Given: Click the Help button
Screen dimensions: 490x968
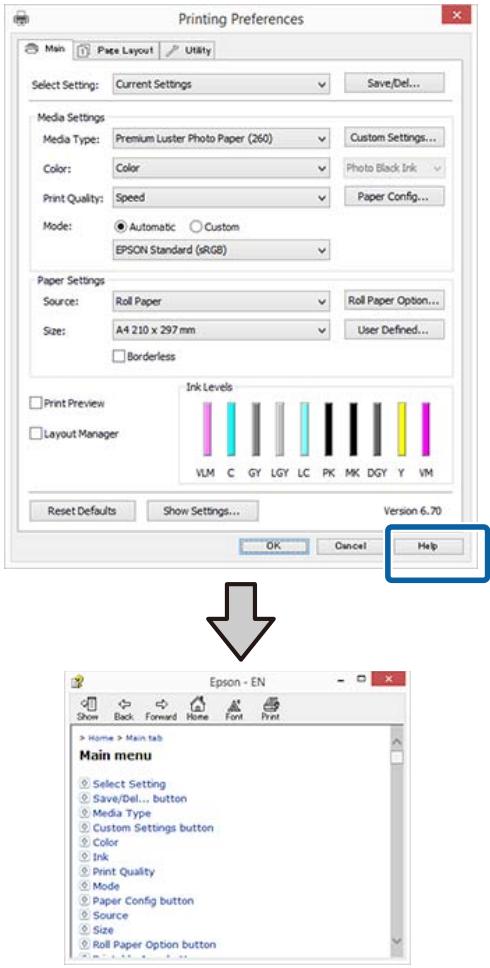Looking at the screenshot, I should [x=428, y=546].
